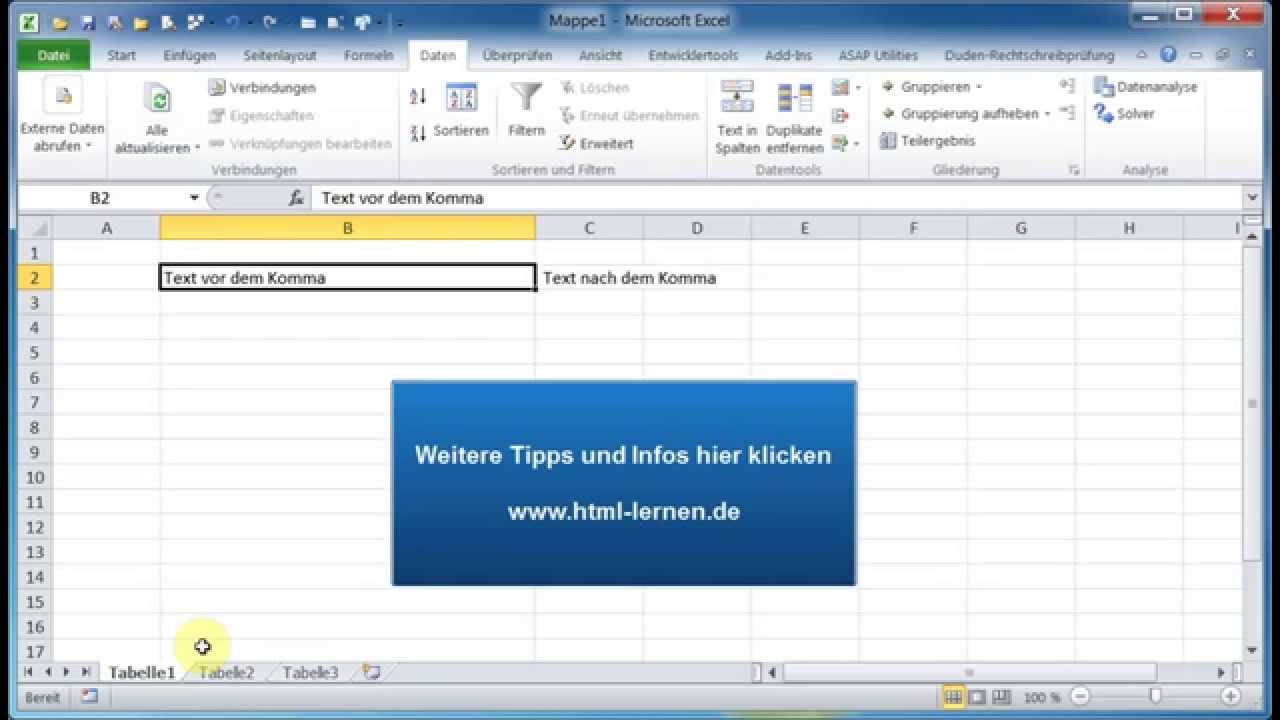The width and height of the screenshot is (1280, 720).
Task: Click Duplikate entfernen icon
Action: 795,97
